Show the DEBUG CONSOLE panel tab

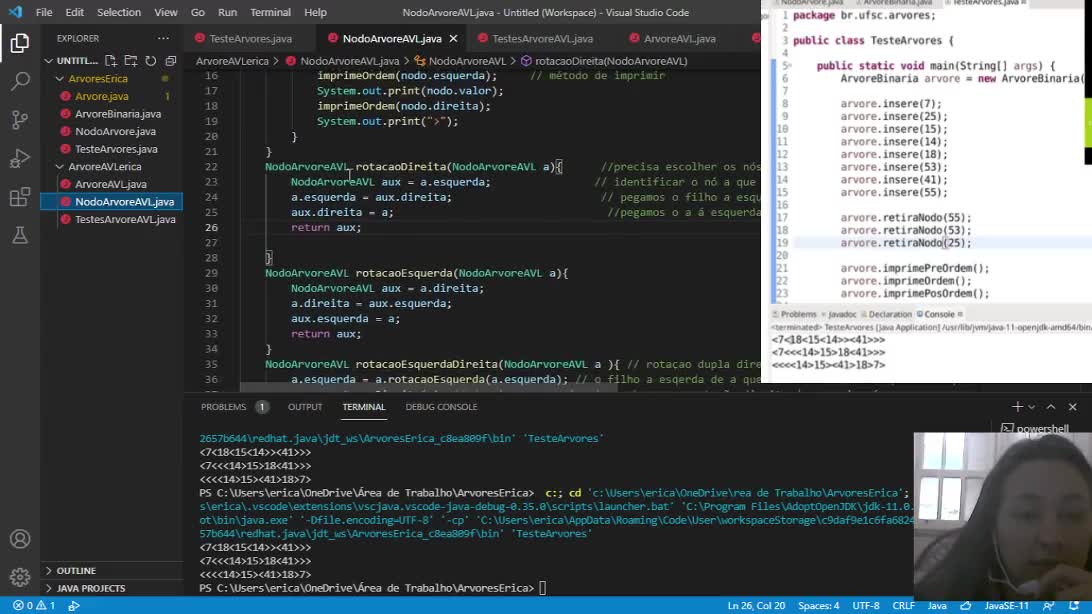point(442,407)
